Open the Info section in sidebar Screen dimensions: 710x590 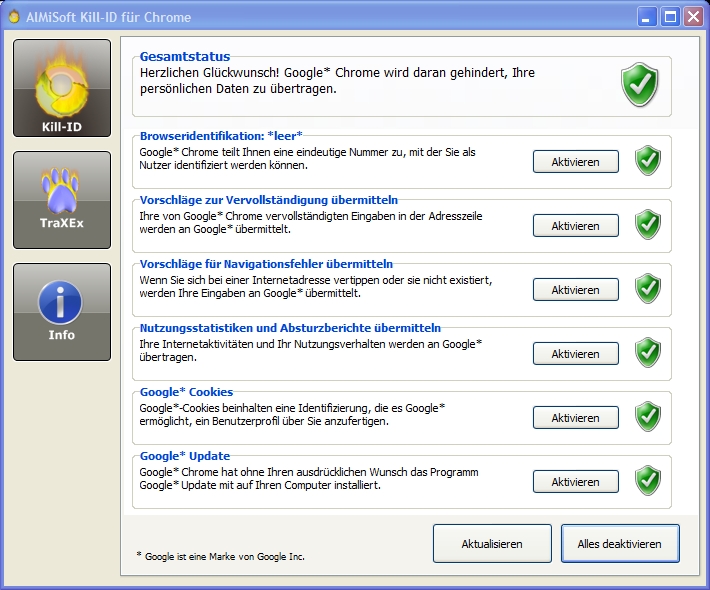point(62,312)
